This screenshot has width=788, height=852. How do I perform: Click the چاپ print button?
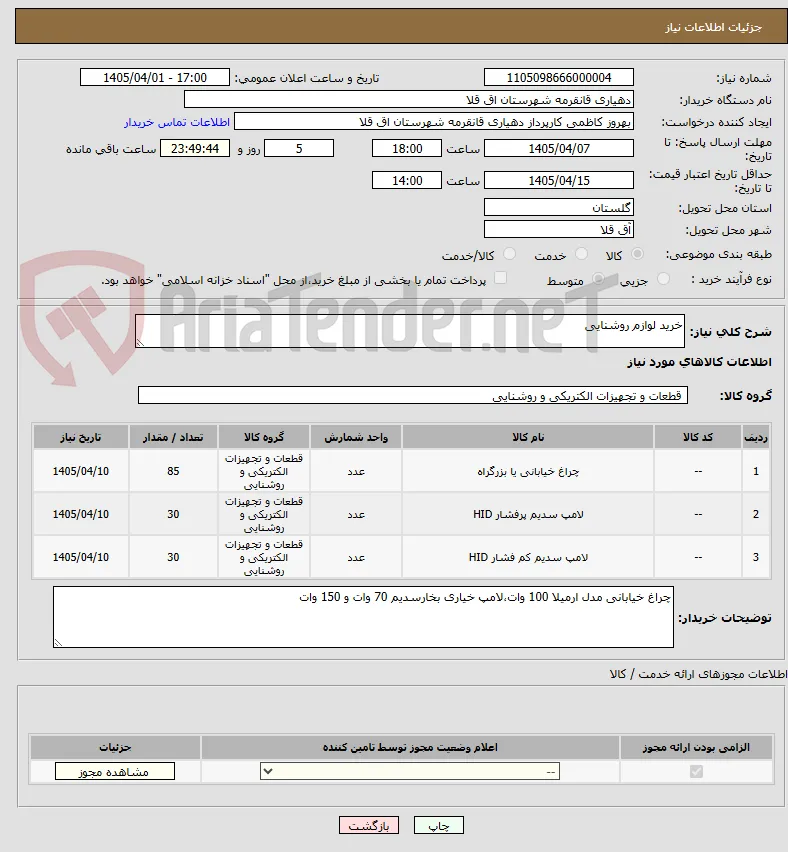(x=439, y=825)
